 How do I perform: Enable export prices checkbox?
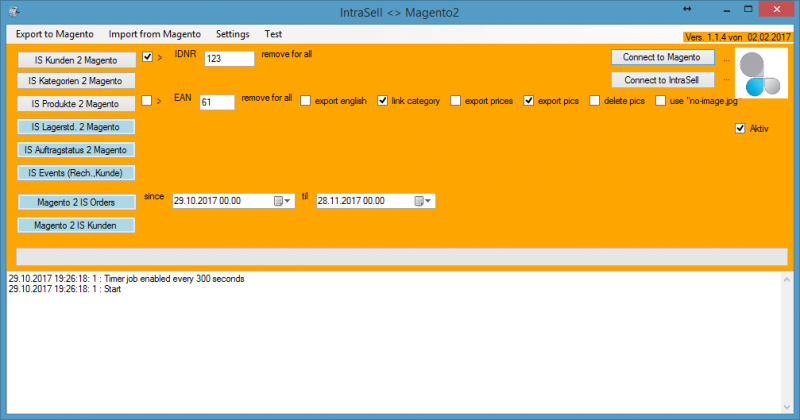tap(456, 101)
